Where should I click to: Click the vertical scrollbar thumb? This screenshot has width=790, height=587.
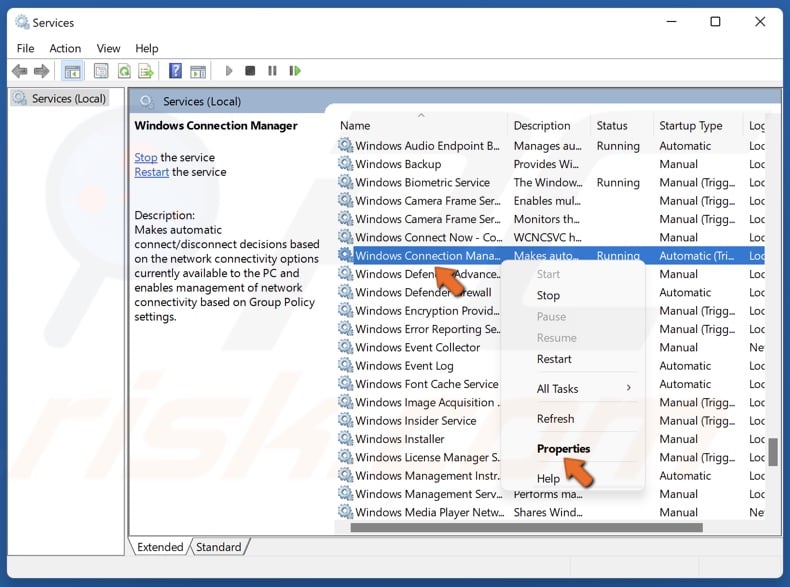(773, 452)
